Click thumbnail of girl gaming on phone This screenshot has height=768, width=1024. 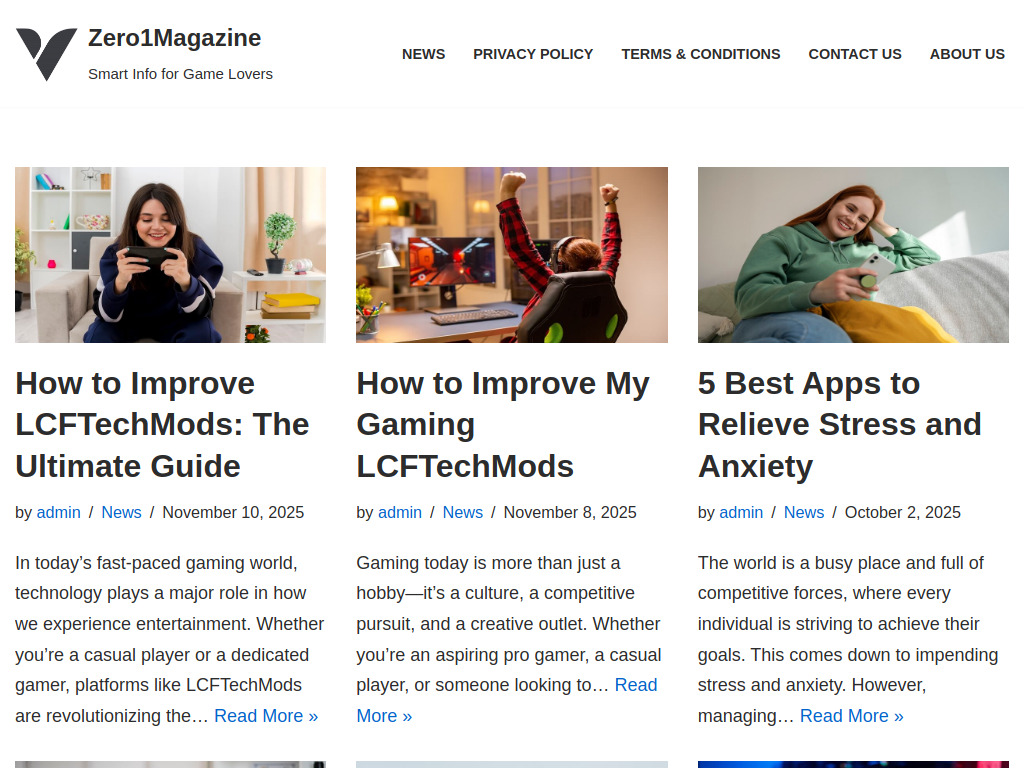point(170,255)
